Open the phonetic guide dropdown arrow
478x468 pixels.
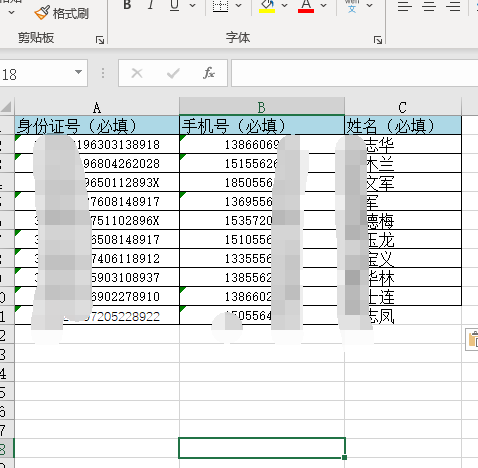[369, 5]
